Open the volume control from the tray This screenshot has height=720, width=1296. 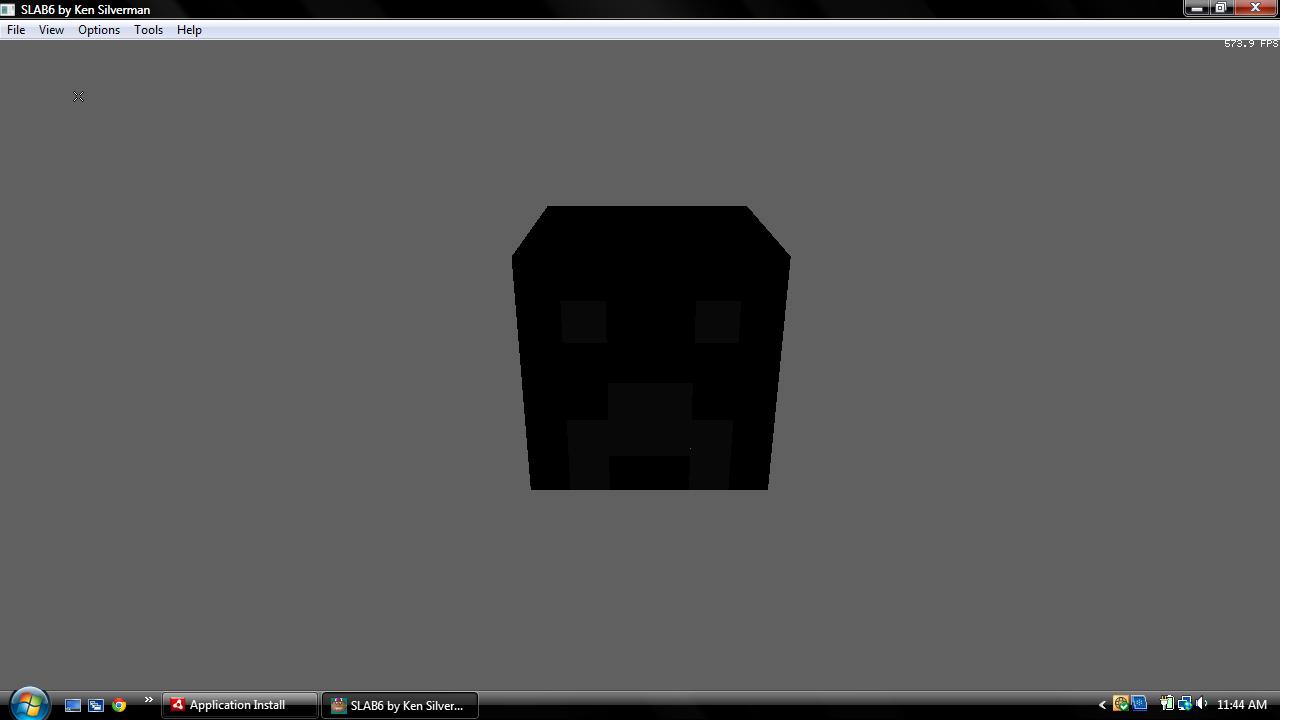pyautogui.click(x=1201, y=704)
